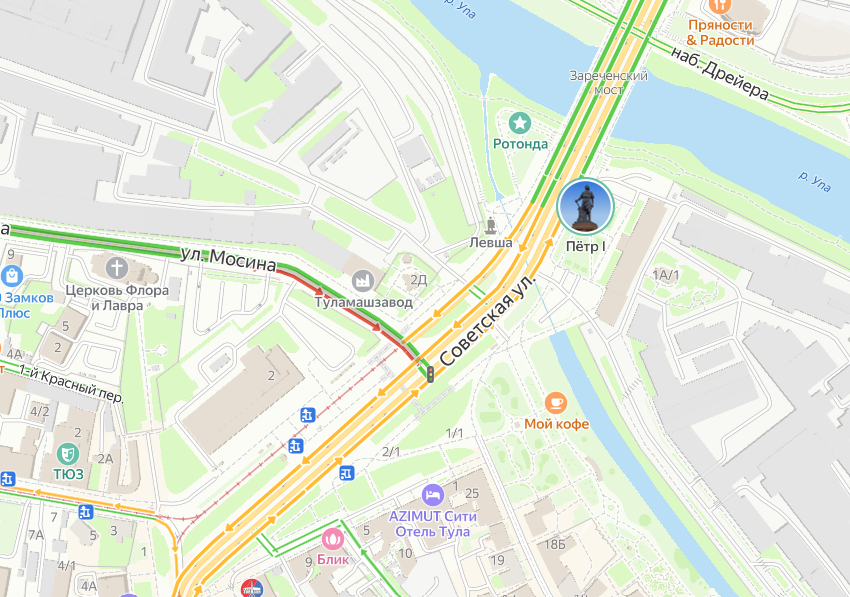Click the наб. Дрейера embankment label
The image size is (850, 597).
coord(720,74)
